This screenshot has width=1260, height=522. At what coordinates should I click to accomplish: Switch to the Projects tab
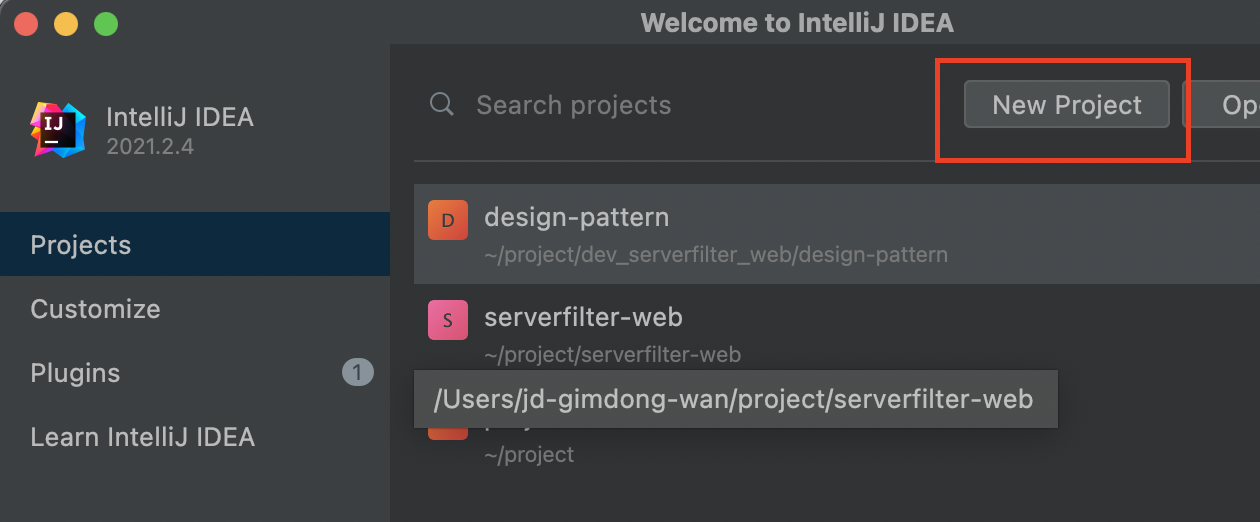(80, 245)
